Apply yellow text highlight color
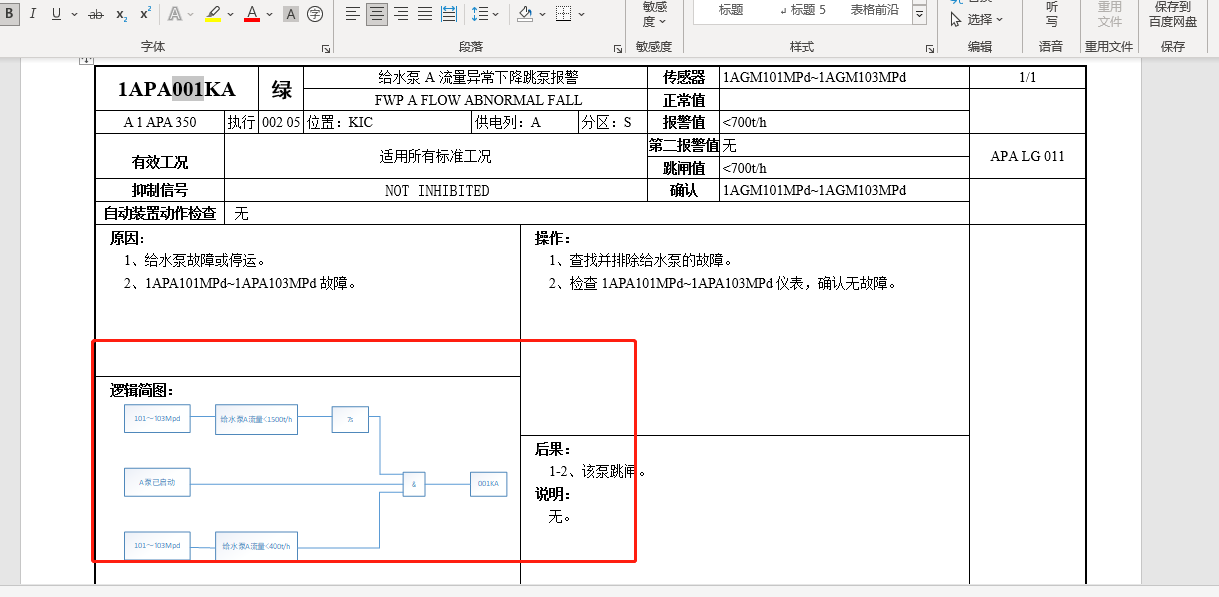The width and height of the screenshot is (1219, 597). (213, 14)
